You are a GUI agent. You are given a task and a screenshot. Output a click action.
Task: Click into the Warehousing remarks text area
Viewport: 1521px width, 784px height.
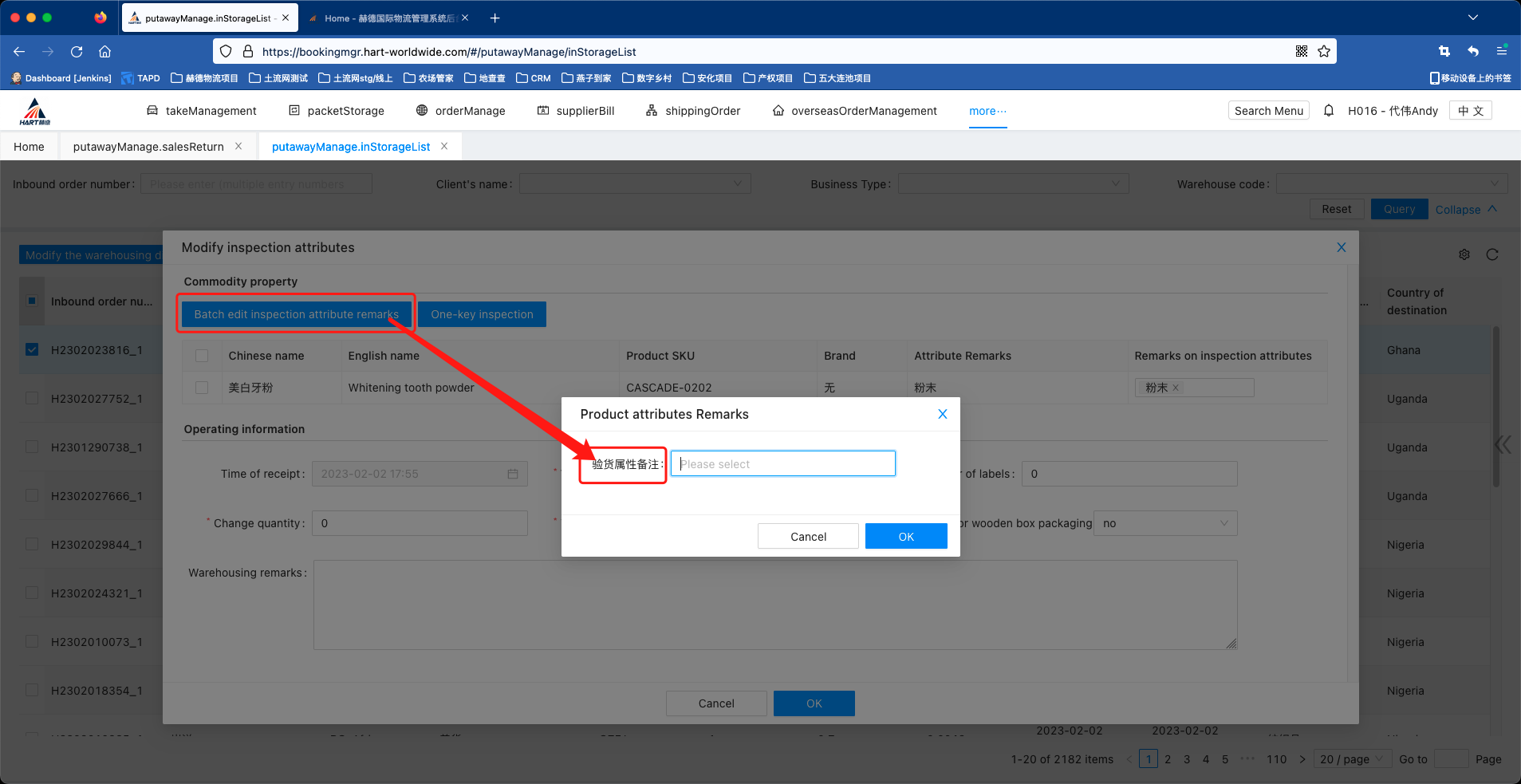pyautogui.click(x=774, y=605)
